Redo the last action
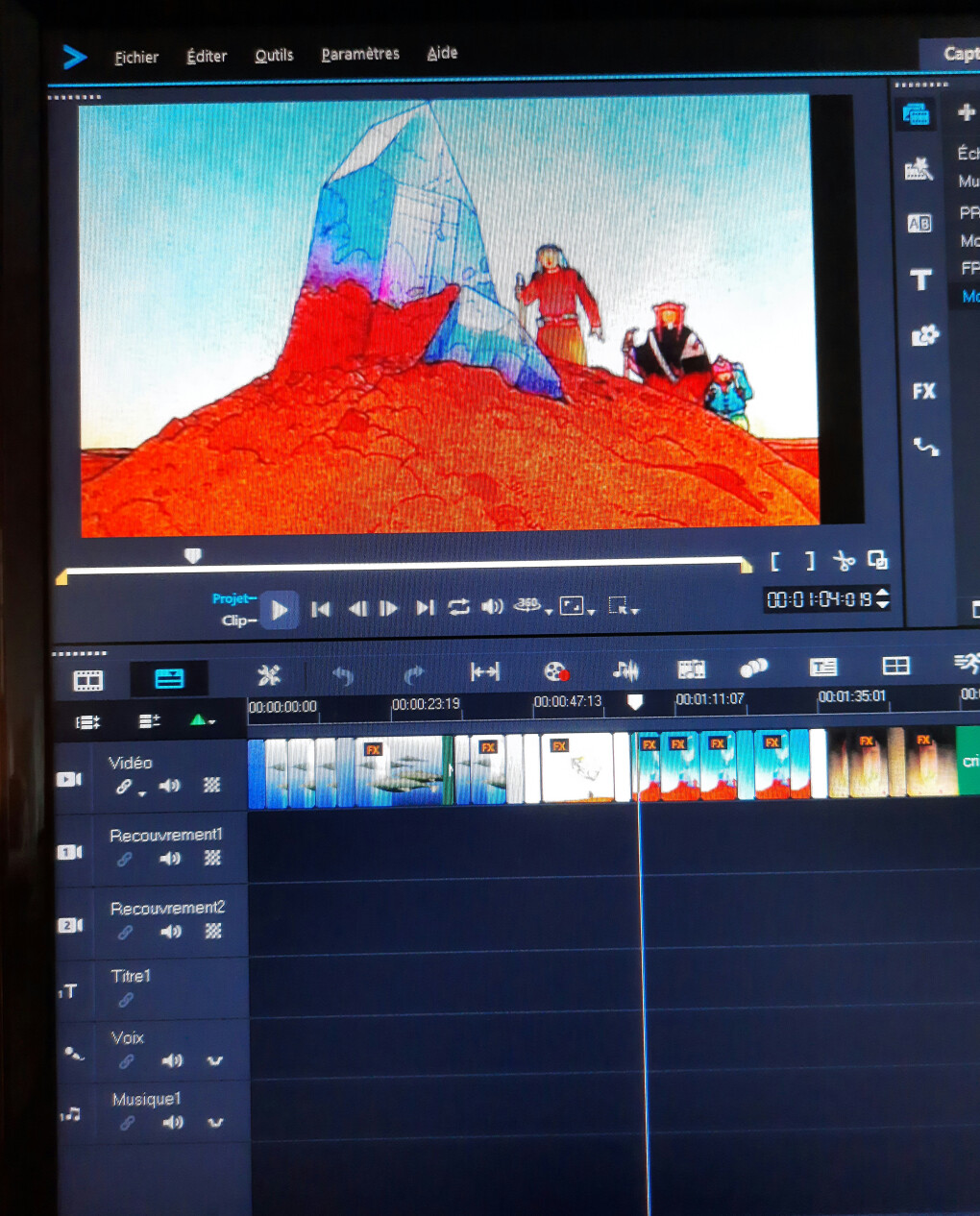Screen dimensions: 980x1216 click(x=414, y=673)
